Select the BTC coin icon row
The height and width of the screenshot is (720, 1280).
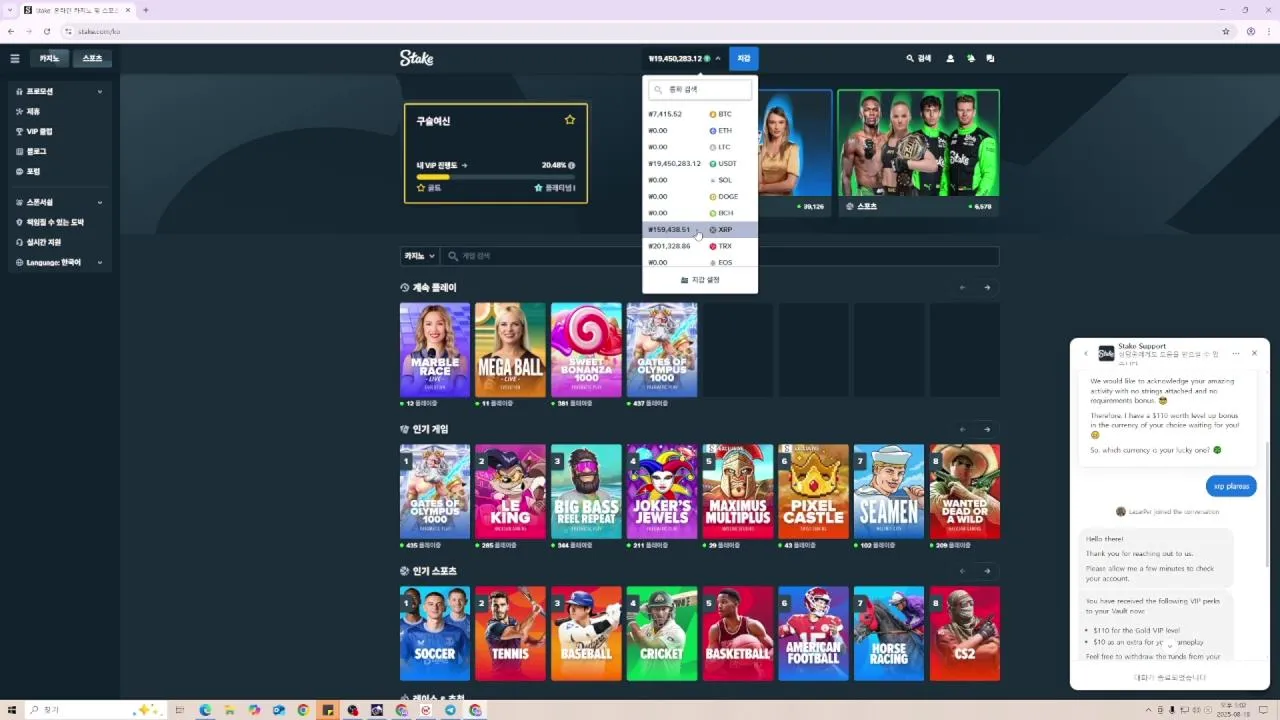[x=700, y=114]
